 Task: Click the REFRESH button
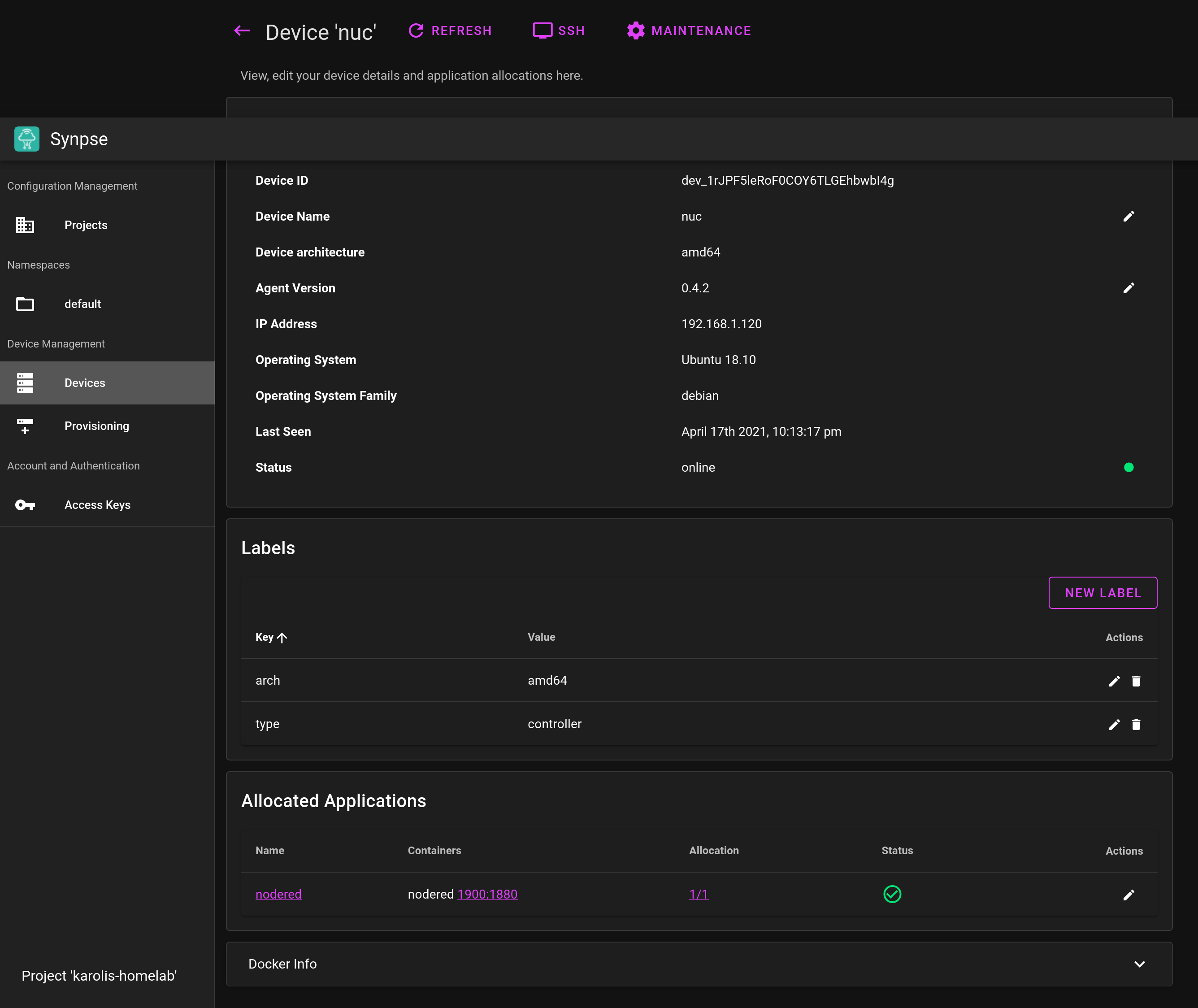coord(450,31)
